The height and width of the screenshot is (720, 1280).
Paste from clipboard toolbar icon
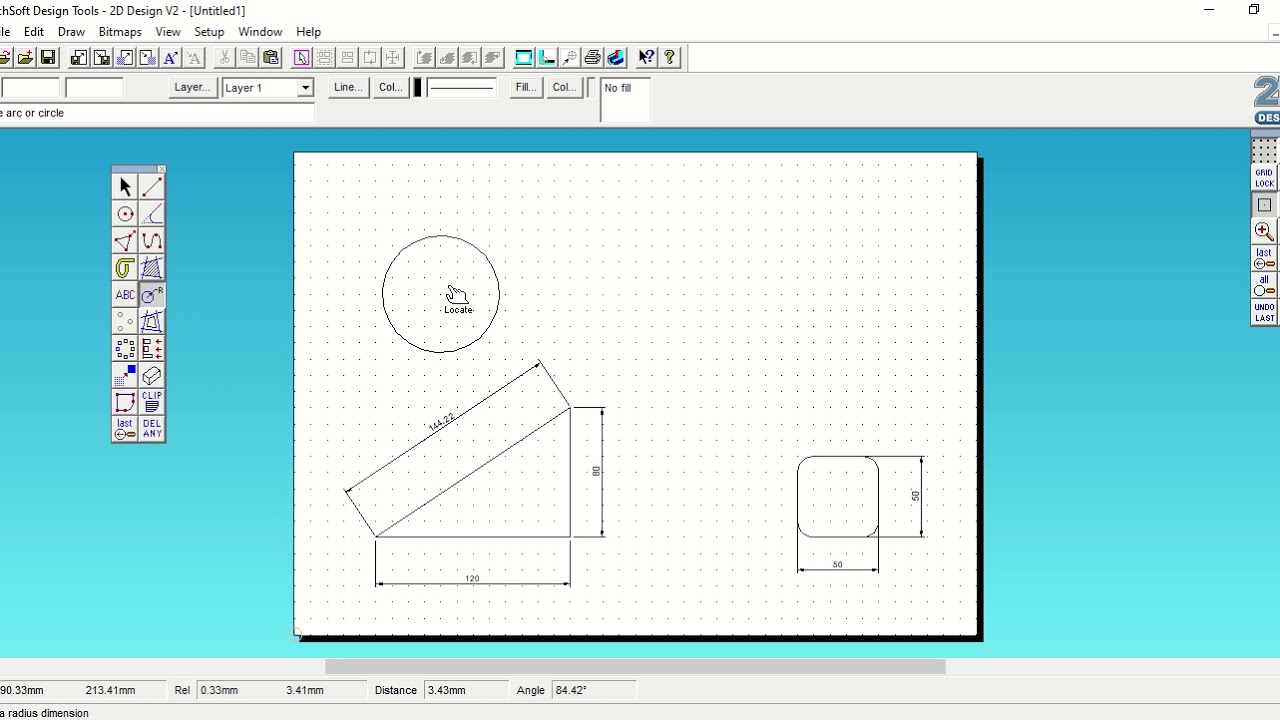[270, 58]
